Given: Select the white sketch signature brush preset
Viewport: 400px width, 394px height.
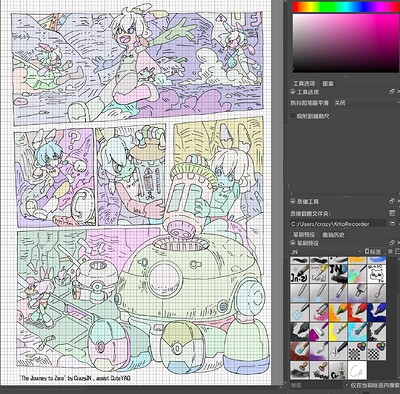Looking at the screenshot, I should pos(358,370).
